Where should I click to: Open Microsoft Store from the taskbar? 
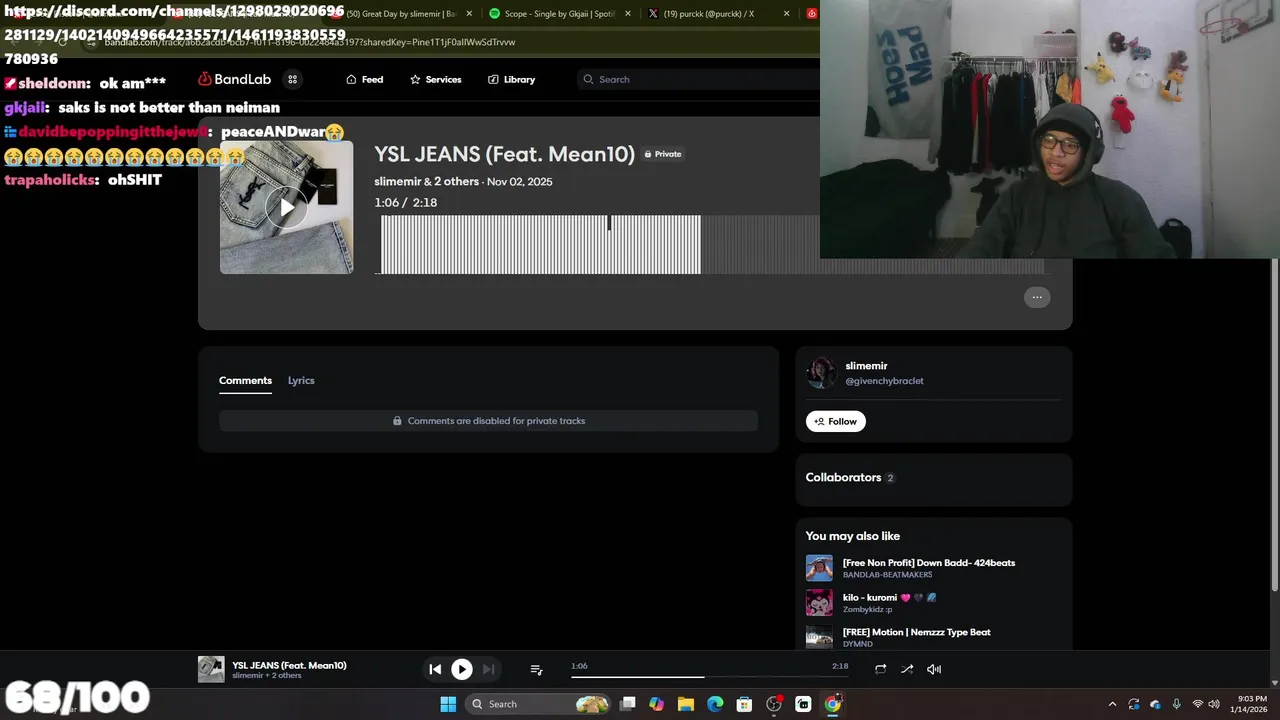[744, 704]
